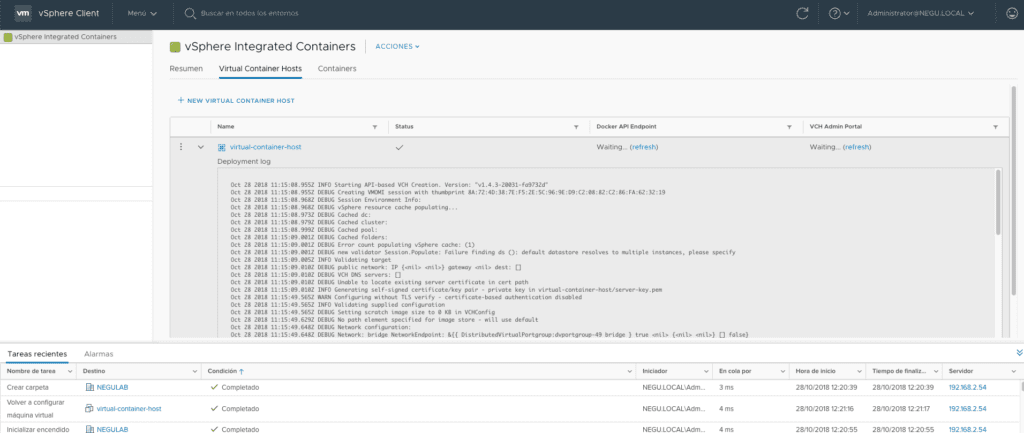Filter the Docker API Endpoint column

click(x=790, y=127)
